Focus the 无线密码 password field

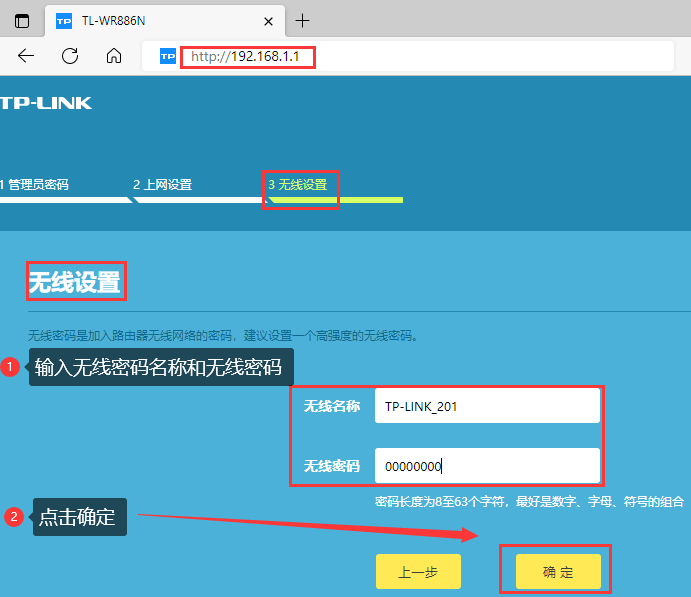click(487, 466)
